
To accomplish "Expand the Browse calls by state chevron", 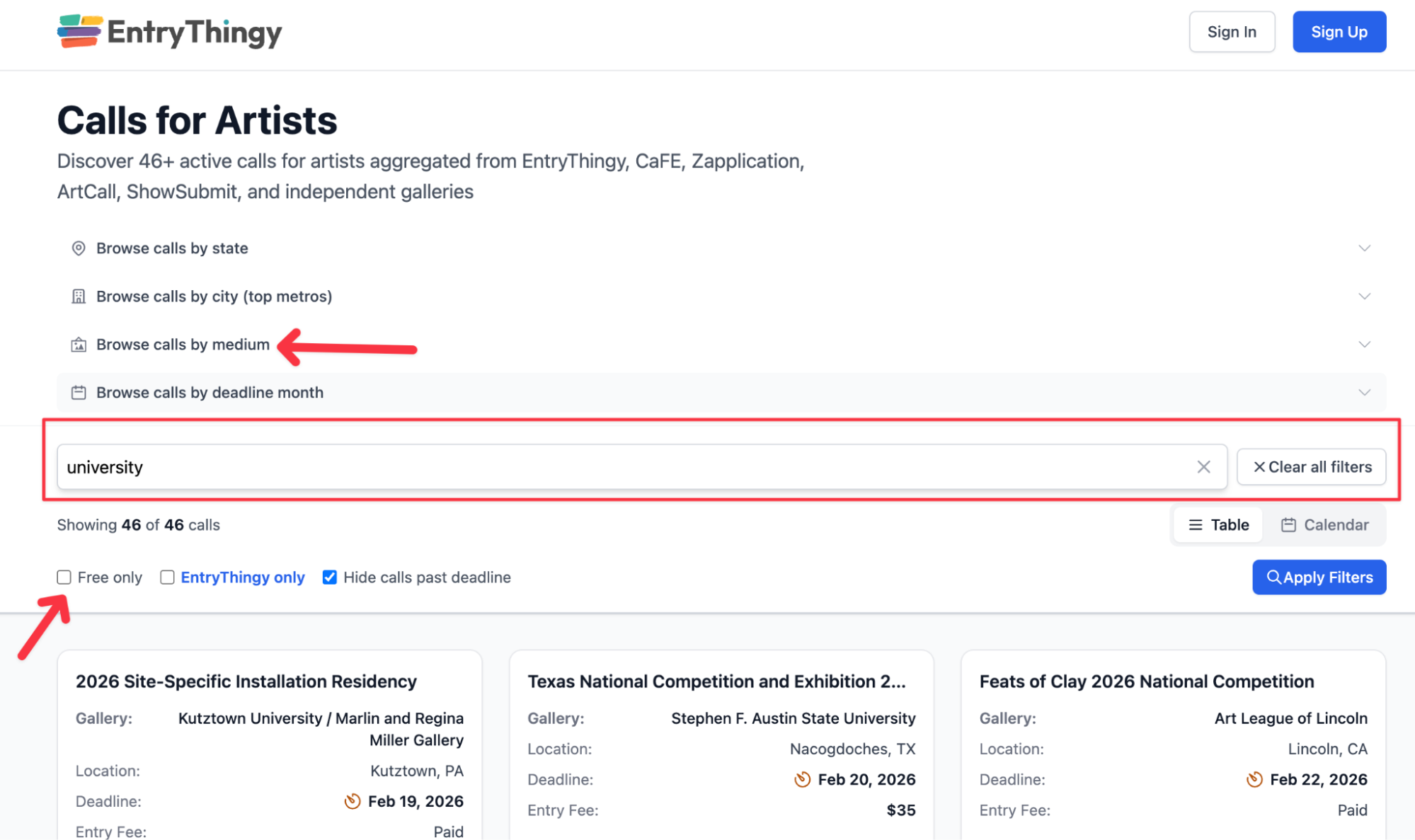I will (1364, 248).
